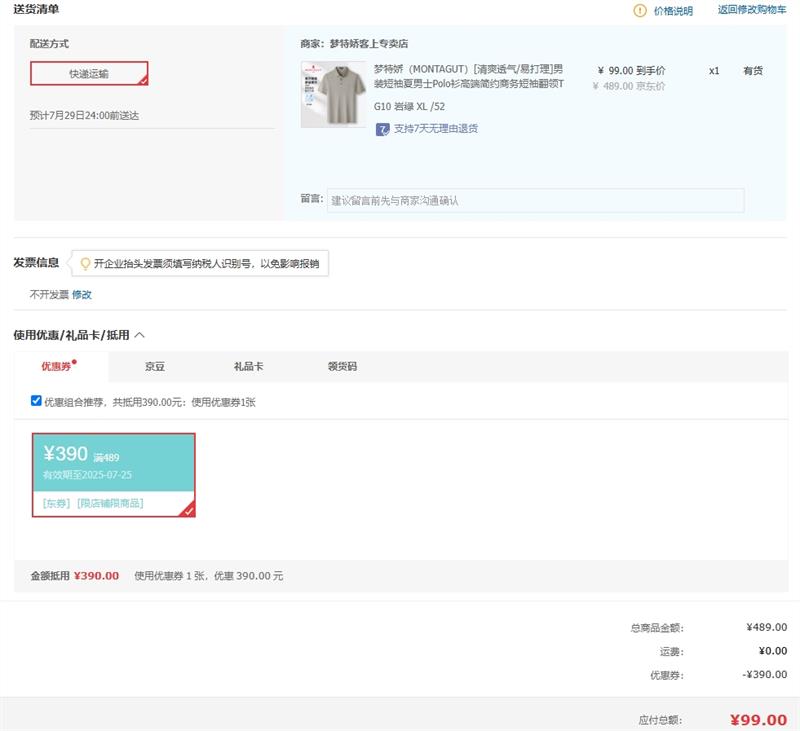Click the 价格说明 text link
800x731 pixels.
pos(673,11)
